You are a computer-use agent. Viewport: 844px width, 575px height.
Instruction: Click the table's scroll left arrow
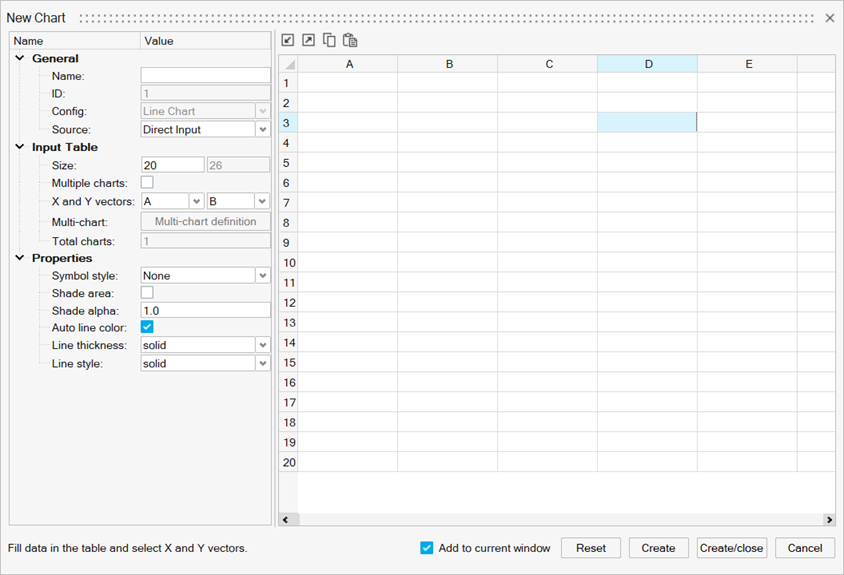coord(285,520)
